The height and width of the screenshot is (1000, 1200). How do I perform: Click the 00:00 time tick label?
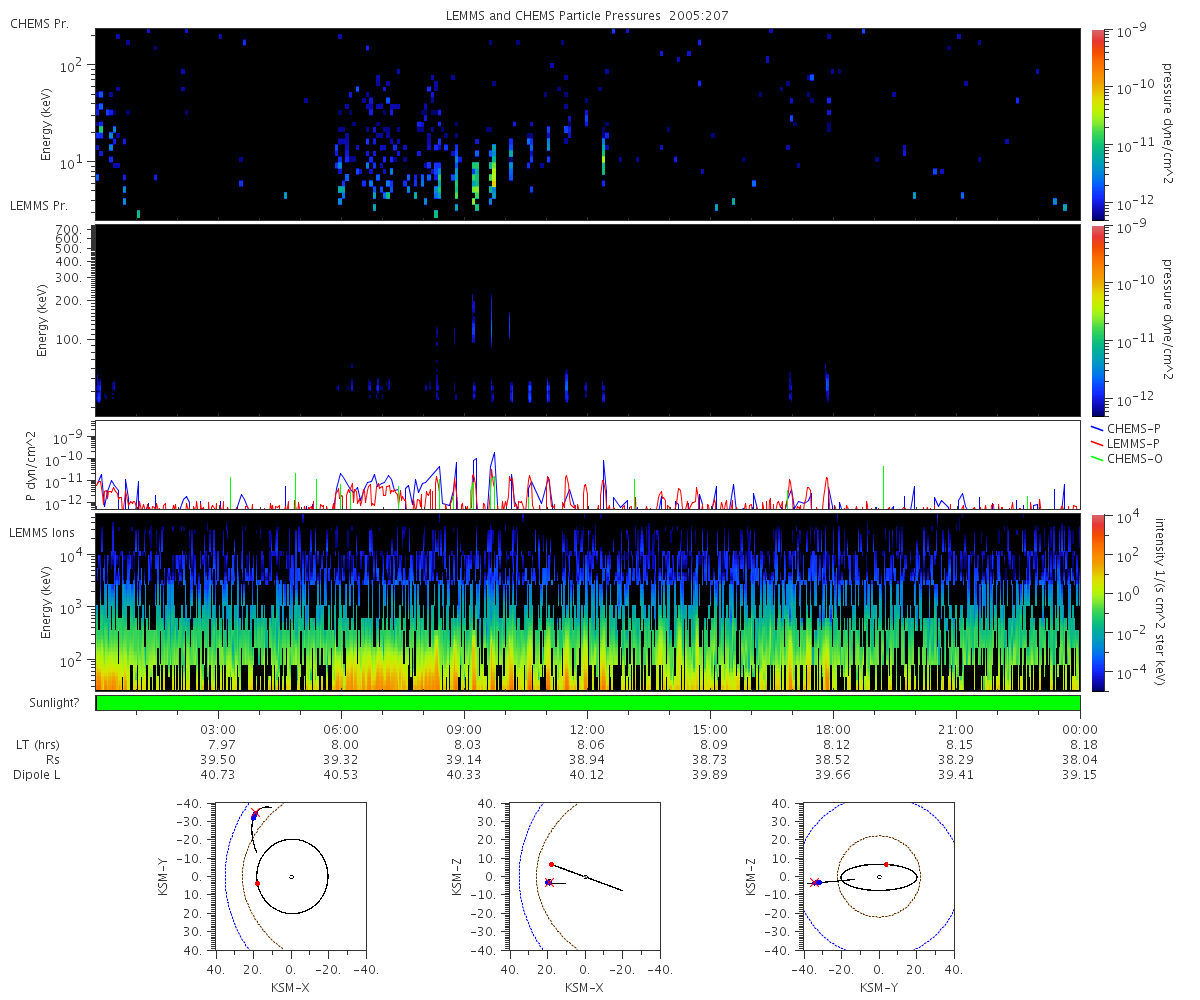(x=1080, y=729)
